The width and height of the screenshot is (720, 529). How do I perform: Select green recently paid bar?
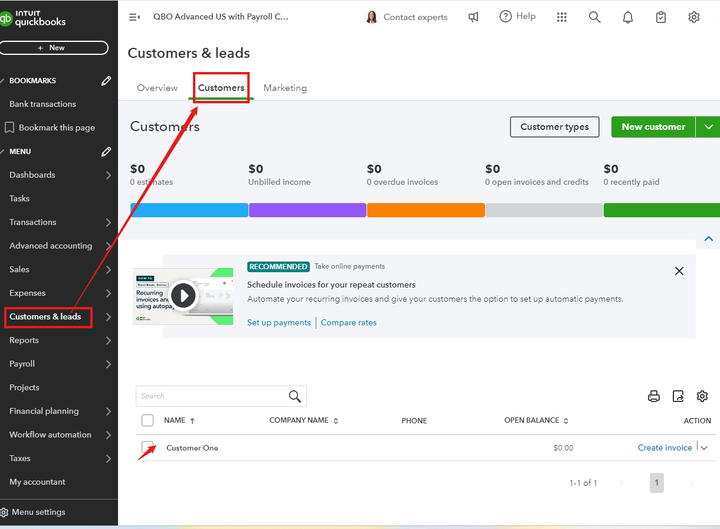pos(662,210)
